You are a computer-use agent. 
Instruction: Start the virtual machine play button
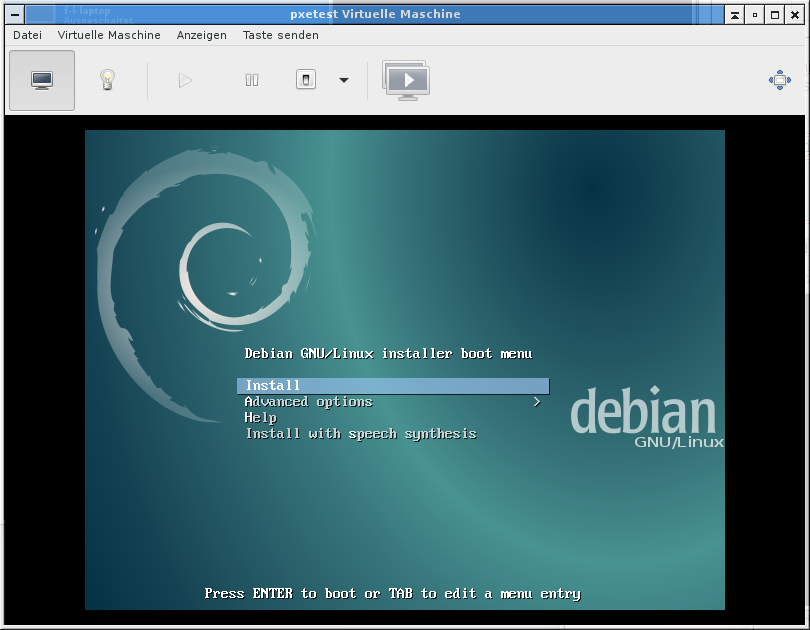point(185,80)
